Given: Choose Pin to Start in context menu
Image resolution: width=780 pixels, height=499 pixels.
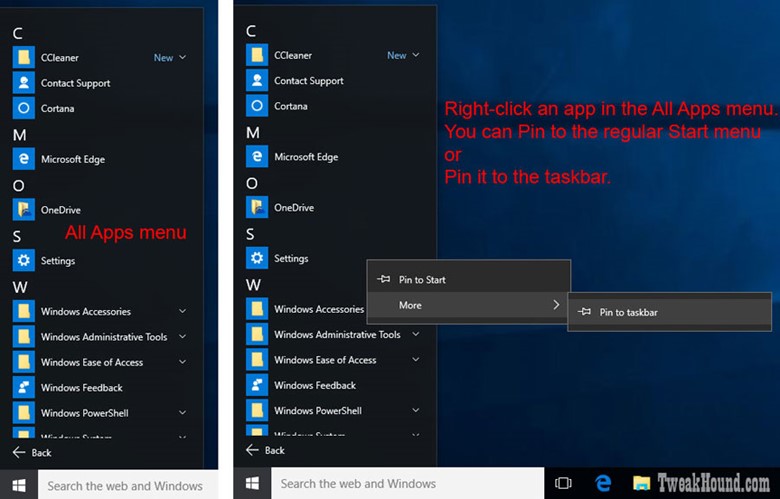Looking at the screenshot, I should click(469, 280).
